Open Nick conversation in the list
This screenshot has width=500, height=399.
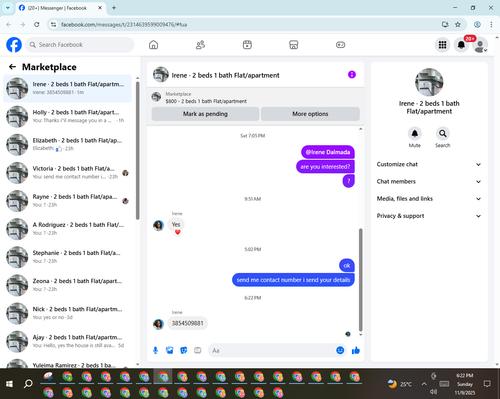[67, 313]
